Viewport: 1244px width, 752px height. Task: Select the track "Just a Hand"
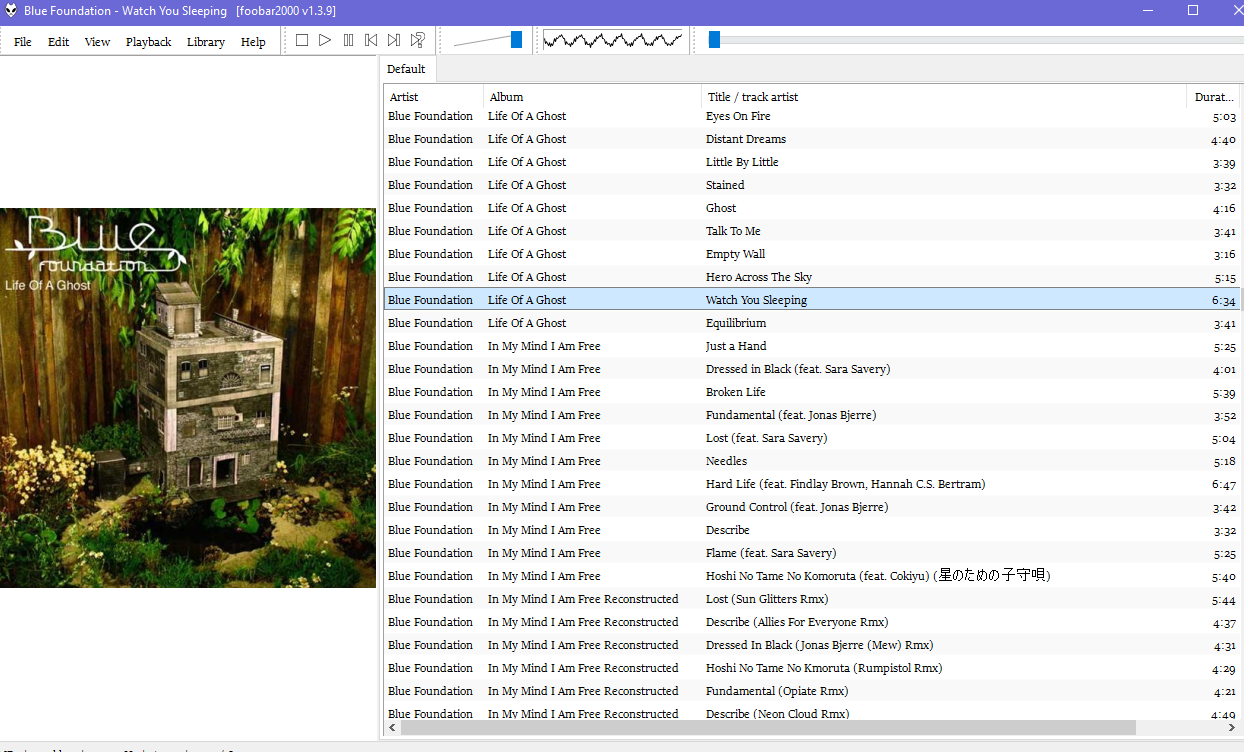[x=736, y=346]
